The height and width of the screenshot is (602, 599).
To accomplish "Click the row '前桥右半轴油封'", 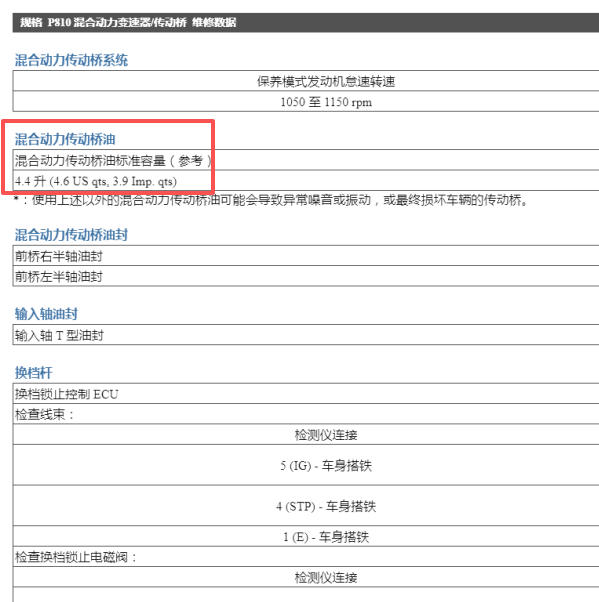I will (x=306, y=256).
